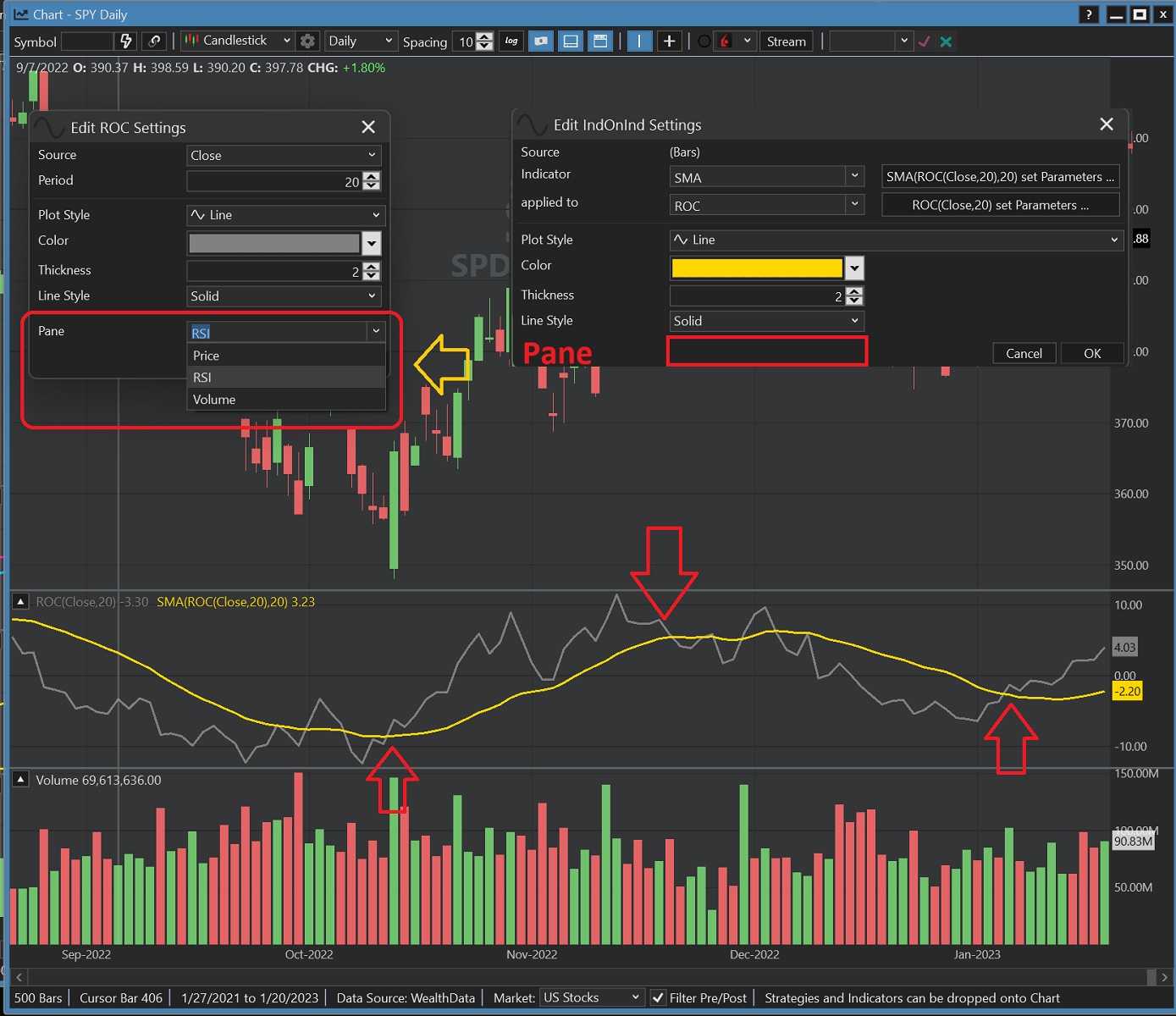Click the Stream button
Screen dimensions: 1176x1016
coord(786,41)
